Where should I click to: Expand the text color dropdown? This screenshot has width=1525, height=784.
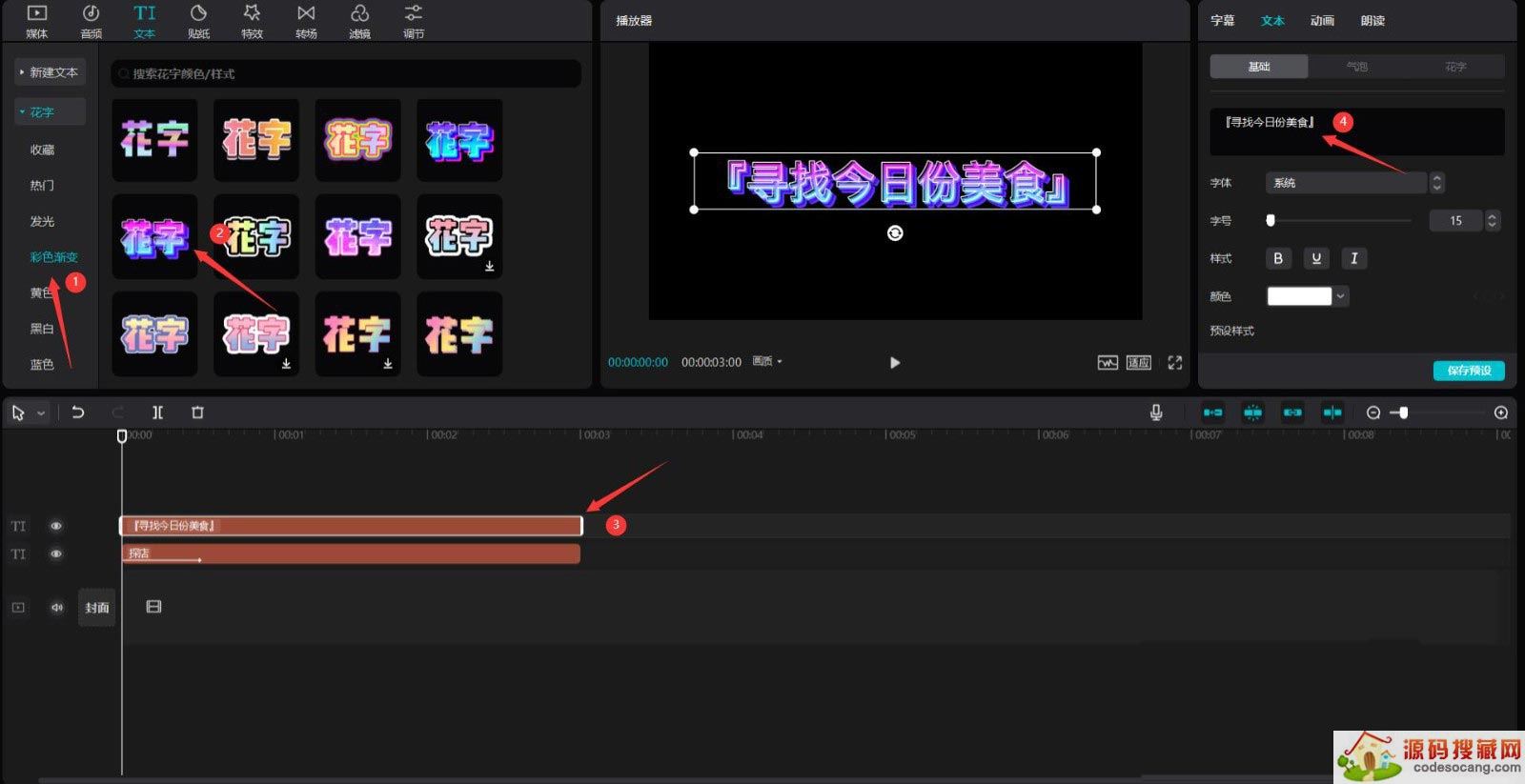(1340, 296)
